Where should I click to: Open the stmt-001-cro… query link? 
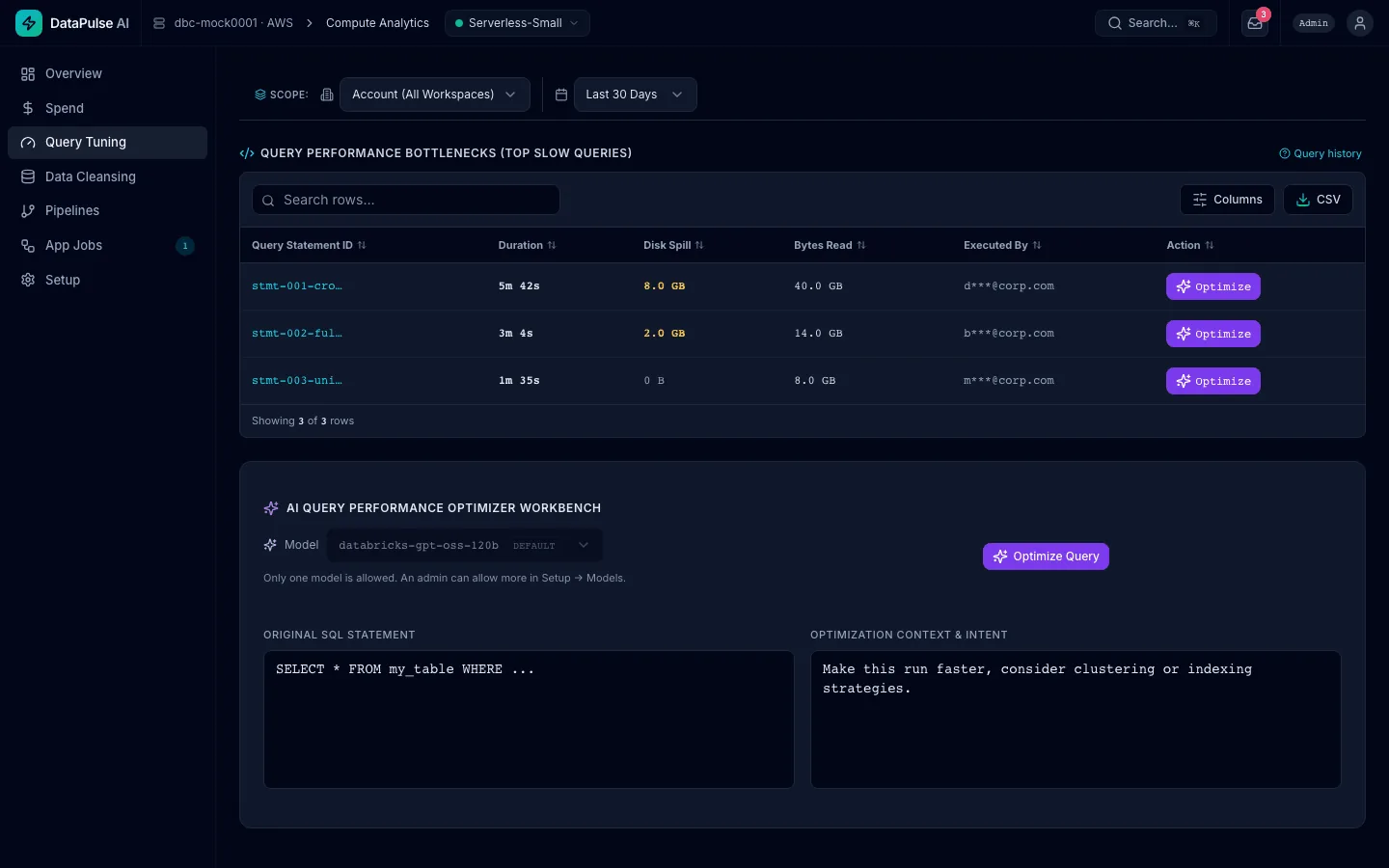click(x=297, y=286)
